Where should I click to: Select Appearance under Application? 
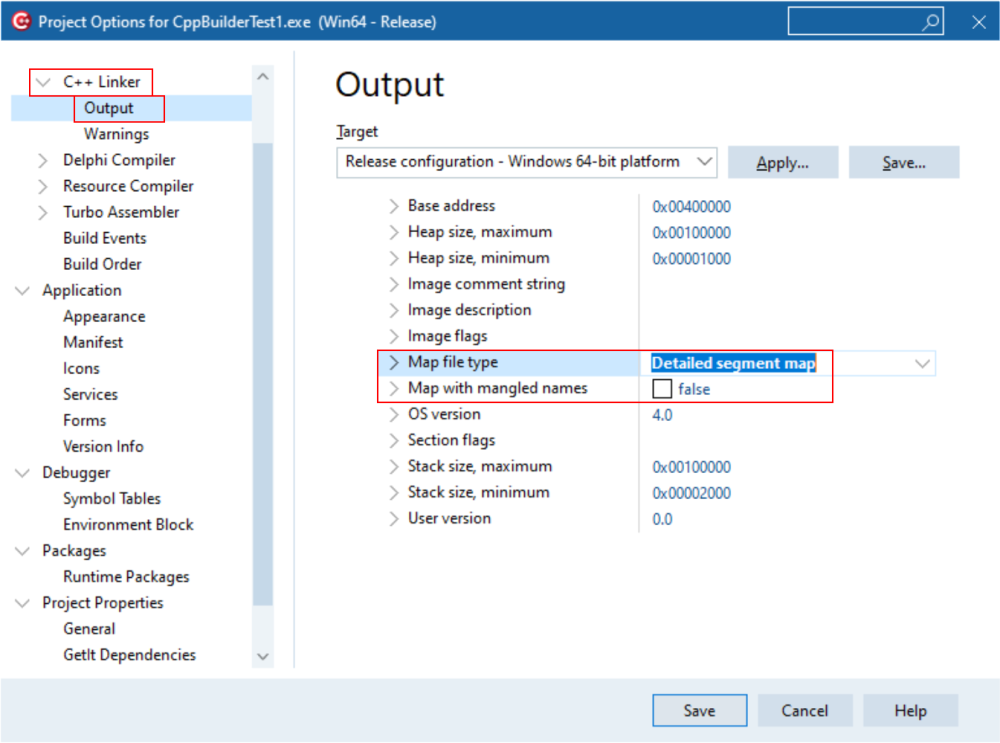[x=104, y=316]
